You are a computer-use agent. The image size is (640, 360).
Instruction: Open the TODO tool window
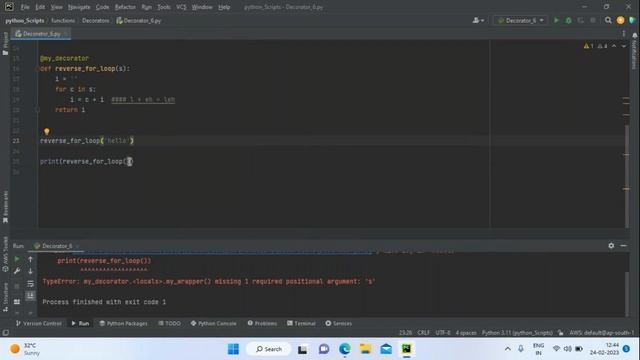(x=169, y=323)
